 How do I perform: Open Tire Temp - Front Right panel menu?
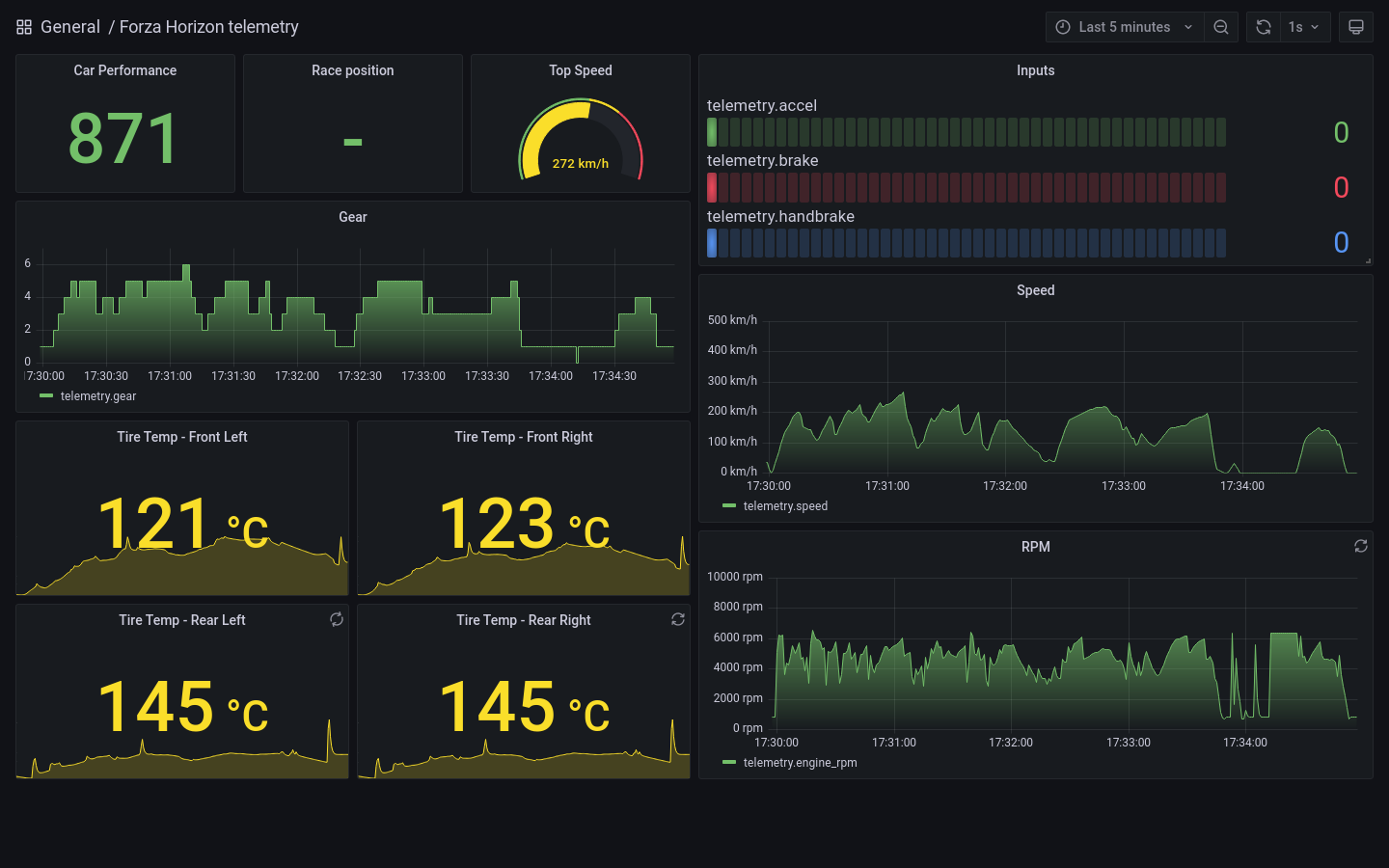pos(524,437)
